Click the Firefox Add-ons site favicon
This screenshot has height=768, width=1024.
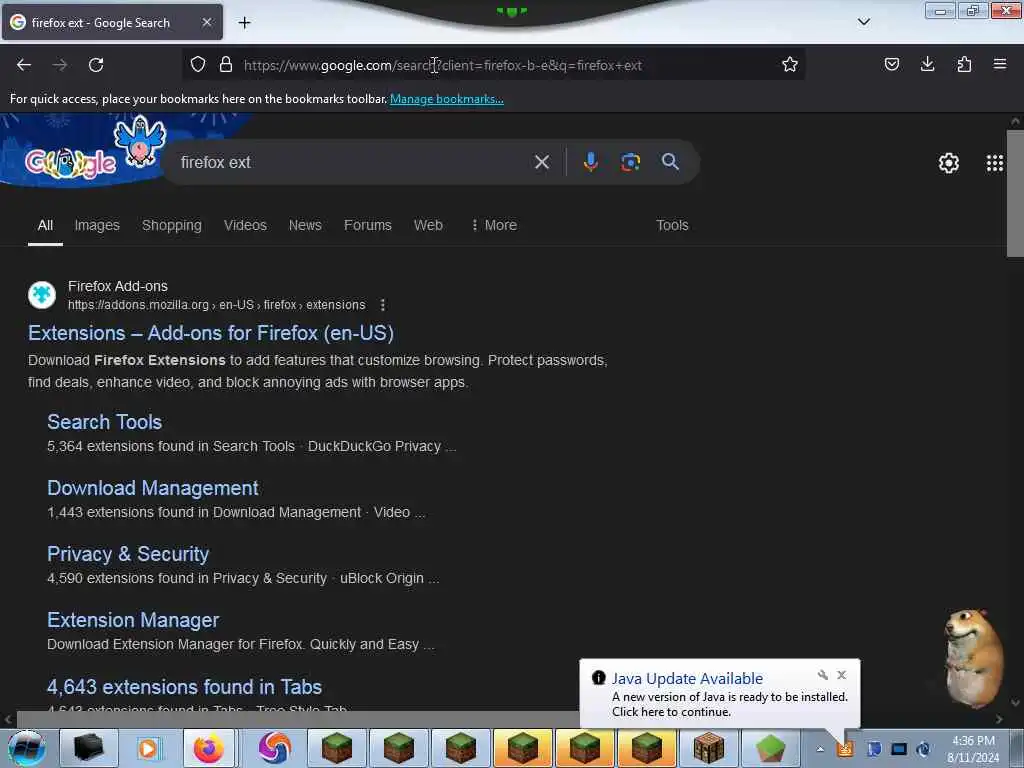42,295
